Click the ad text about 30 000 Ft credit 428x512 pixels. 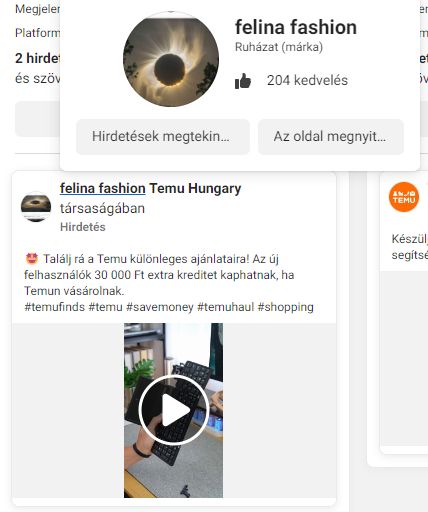coord(159,275)
